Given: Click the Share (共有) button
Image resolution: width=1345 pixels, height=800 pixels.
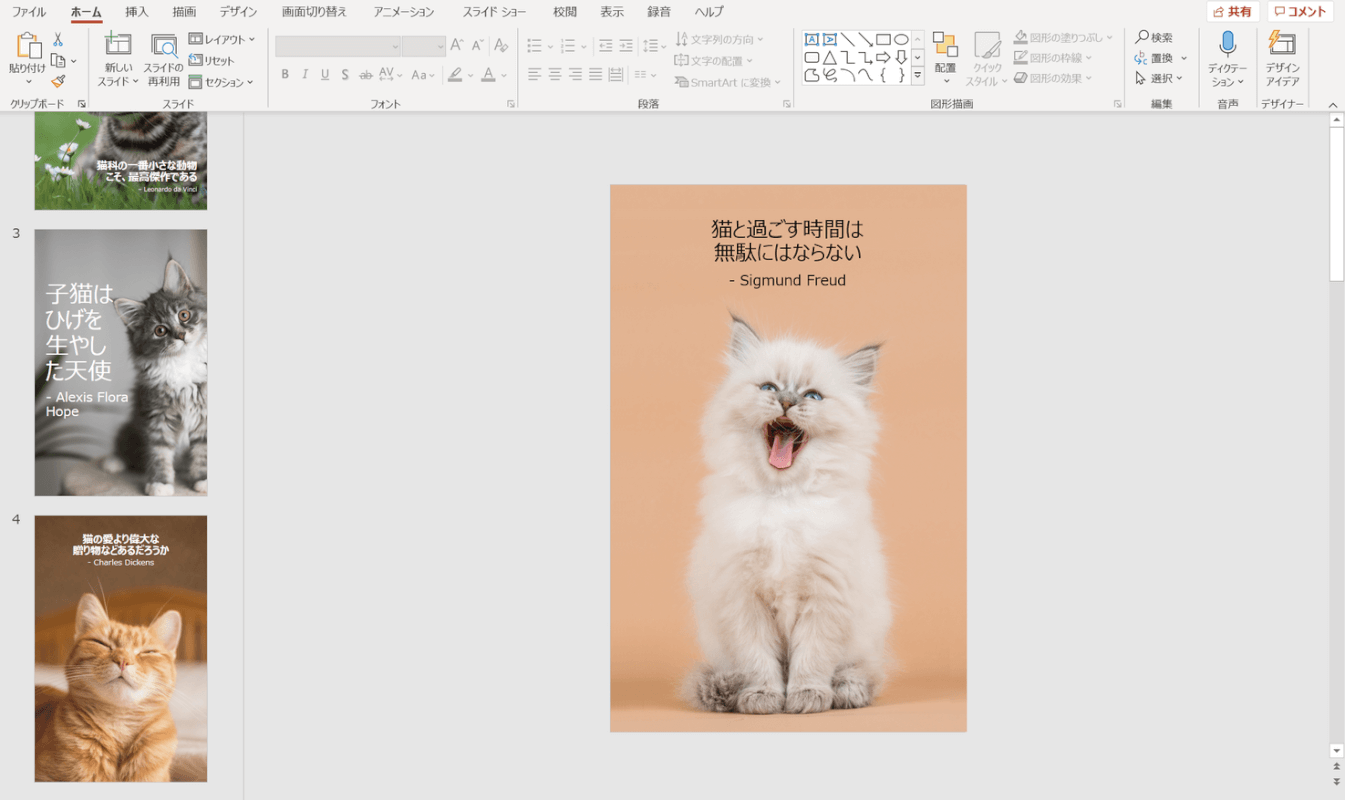Looking at the screenshot, I should pos(1233,12).
